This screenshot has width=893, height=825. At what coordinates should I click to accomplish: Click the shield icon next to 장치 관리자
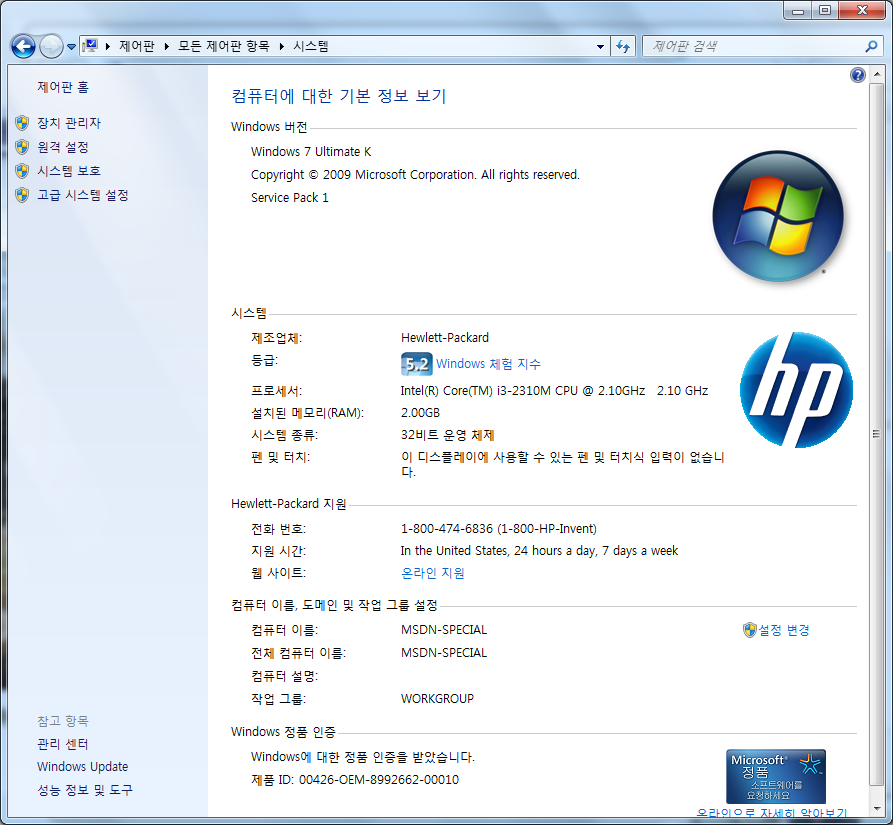pos(22,123)
